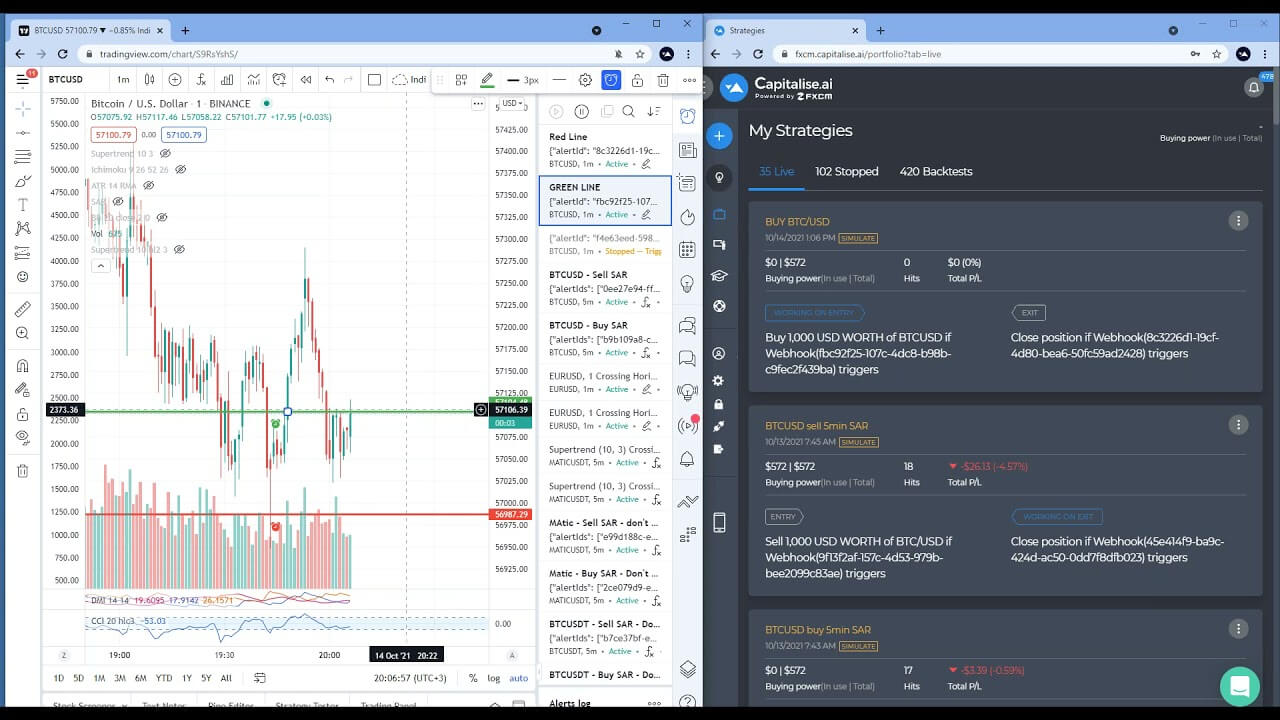Open BTCUSD sell 5min SAR strategy link
Image resolution: width=1280 pixels, height=720 pixels.
tap(816, 426)
